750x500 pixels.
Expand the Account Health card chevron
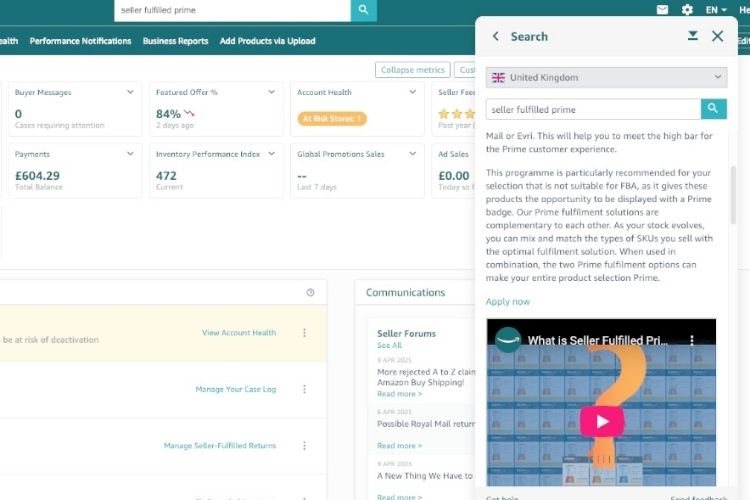[x=412, y=92]
